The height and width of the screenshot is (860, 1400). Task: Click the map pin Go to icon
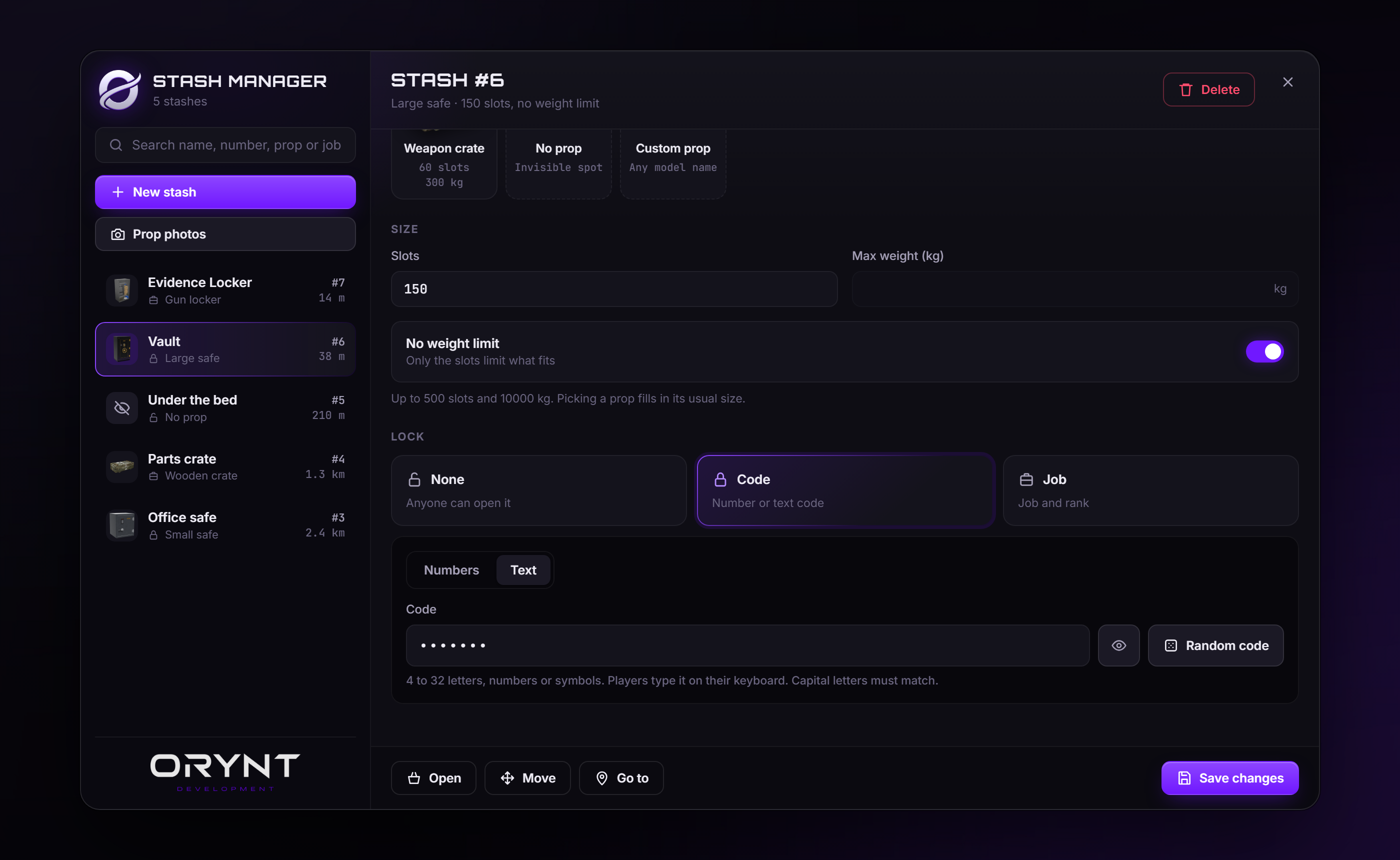601,778
